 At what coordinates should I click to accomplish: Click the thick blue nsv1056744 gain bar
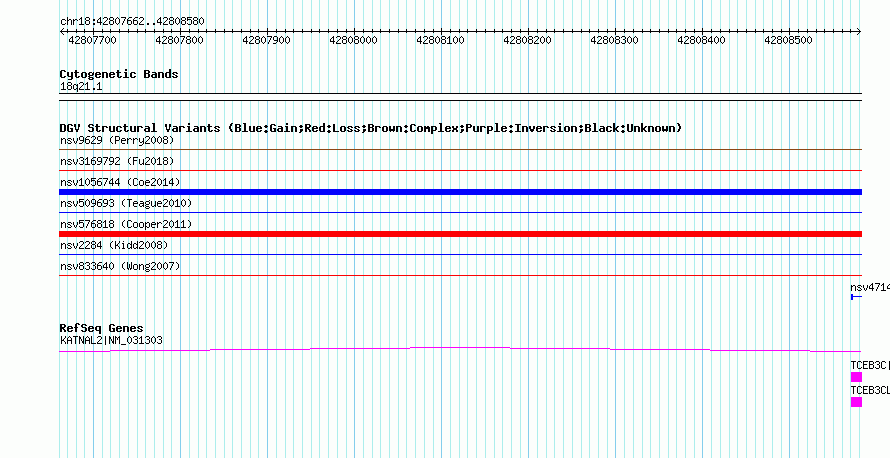point(460,192)
